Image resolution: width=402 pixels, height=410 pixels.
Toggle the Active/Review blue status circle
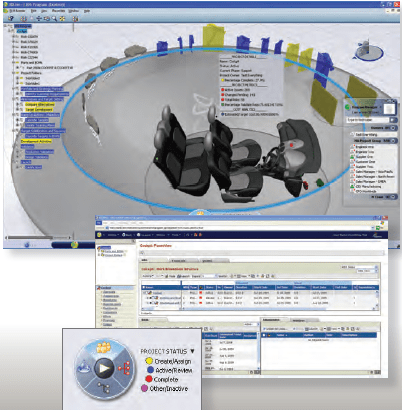[x=150, y=370]
